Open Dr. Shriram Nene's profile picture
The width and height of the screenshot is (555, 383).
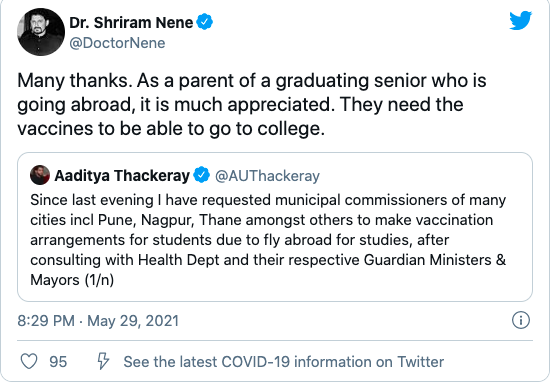coord(41,32)
